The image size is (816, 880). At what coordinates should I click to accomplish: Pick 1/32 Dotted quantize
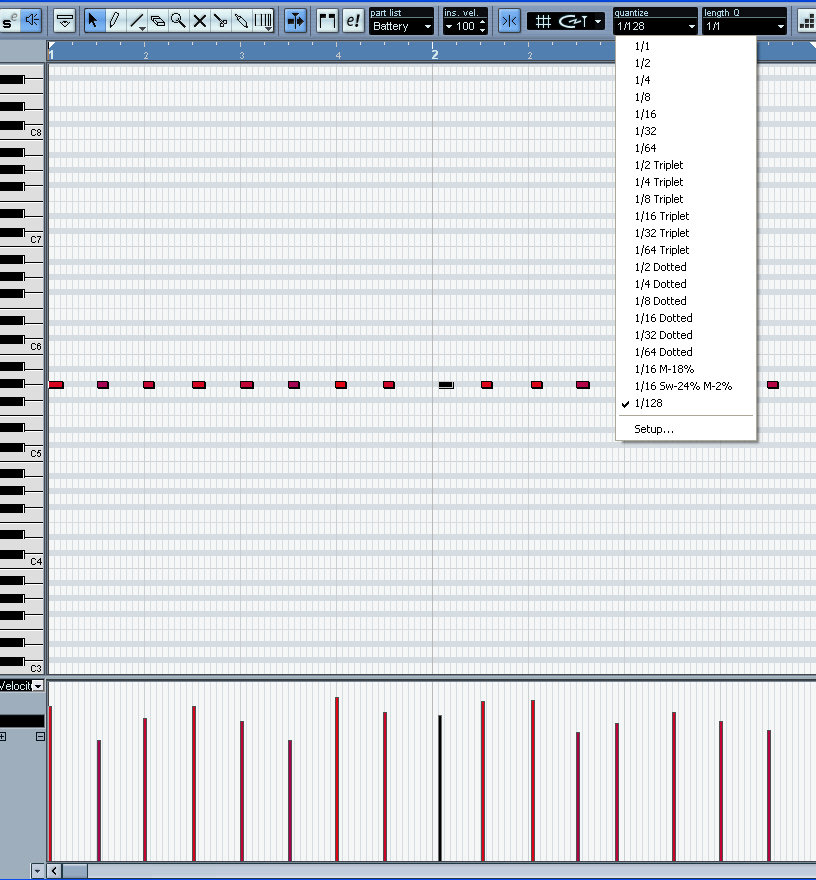click(x=686, y=335)
